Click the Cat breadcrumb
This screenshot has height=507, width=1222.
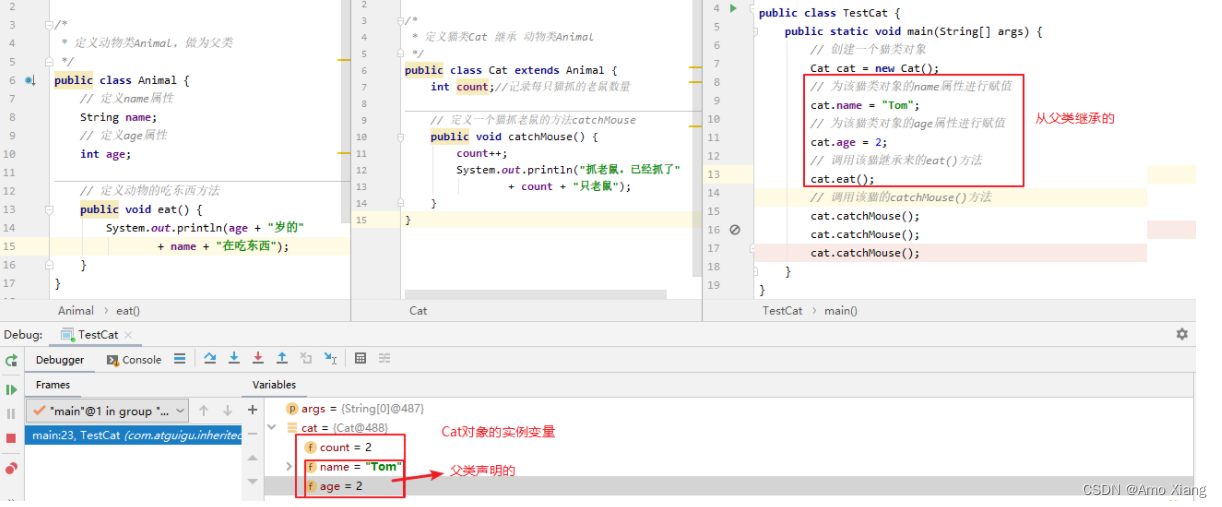click(418, 311)
